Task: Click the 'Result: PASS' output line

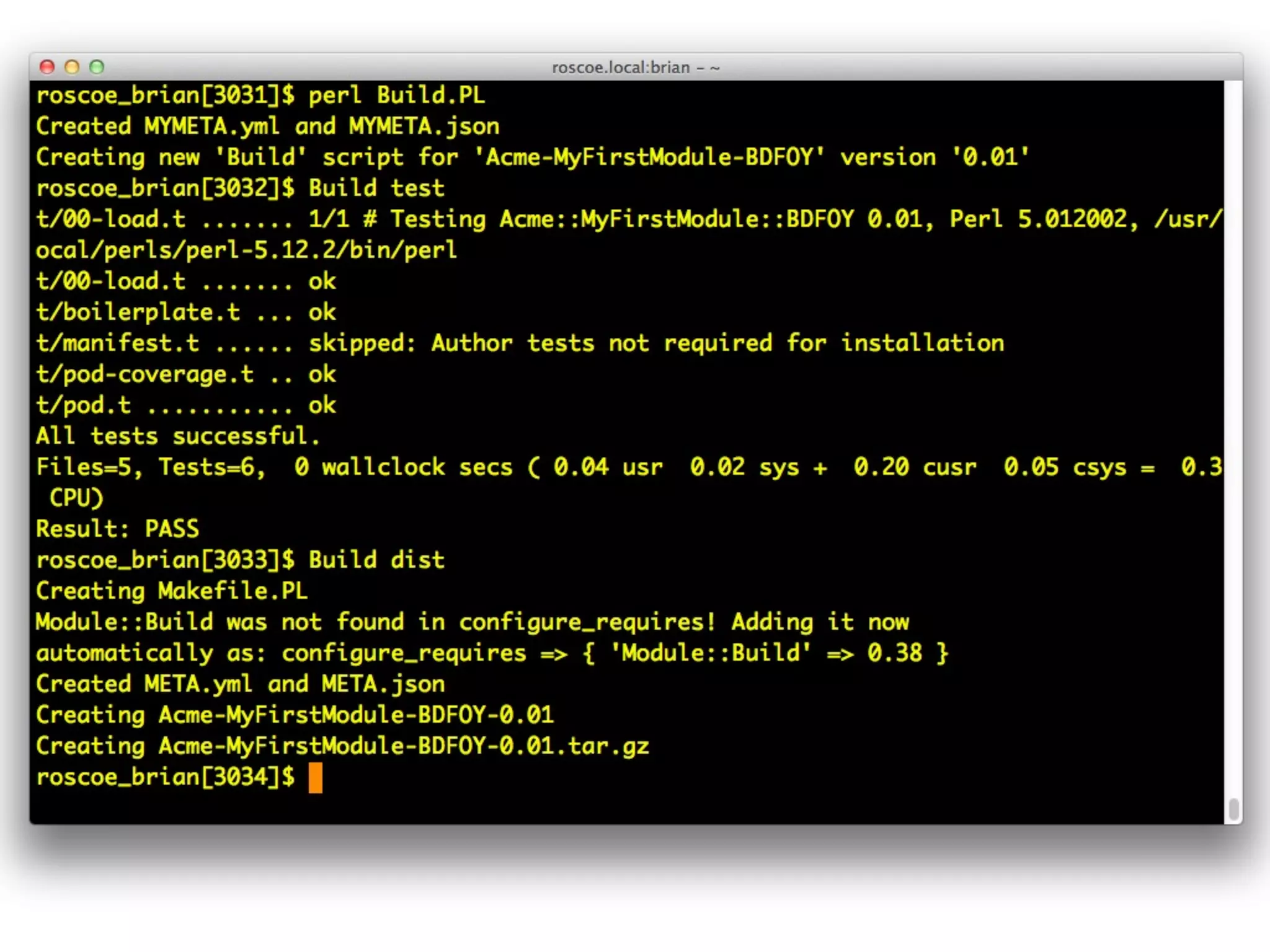Action: point(118,529)
